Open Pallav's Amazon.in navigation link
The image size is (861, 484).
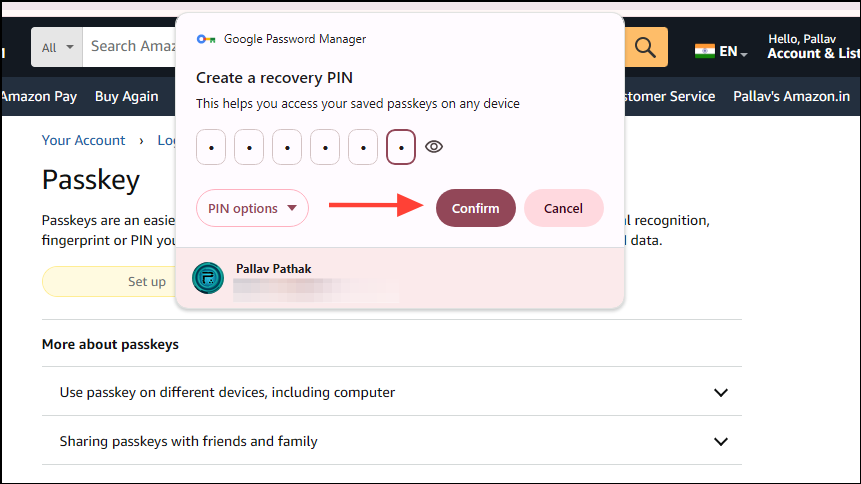pos(791,96)
